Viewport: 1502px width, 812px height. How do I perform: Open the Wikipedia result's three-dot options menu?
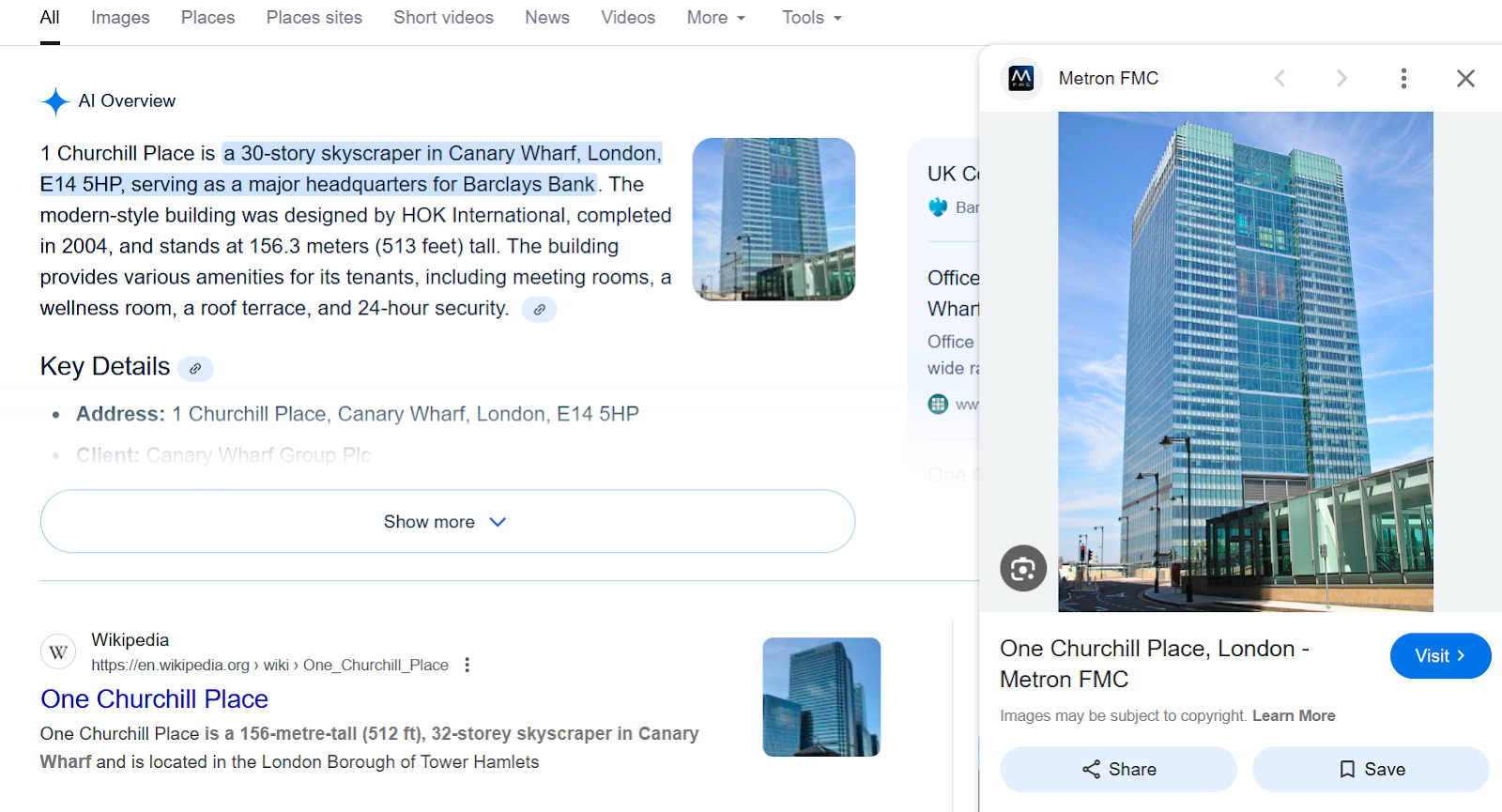(467, 665)
